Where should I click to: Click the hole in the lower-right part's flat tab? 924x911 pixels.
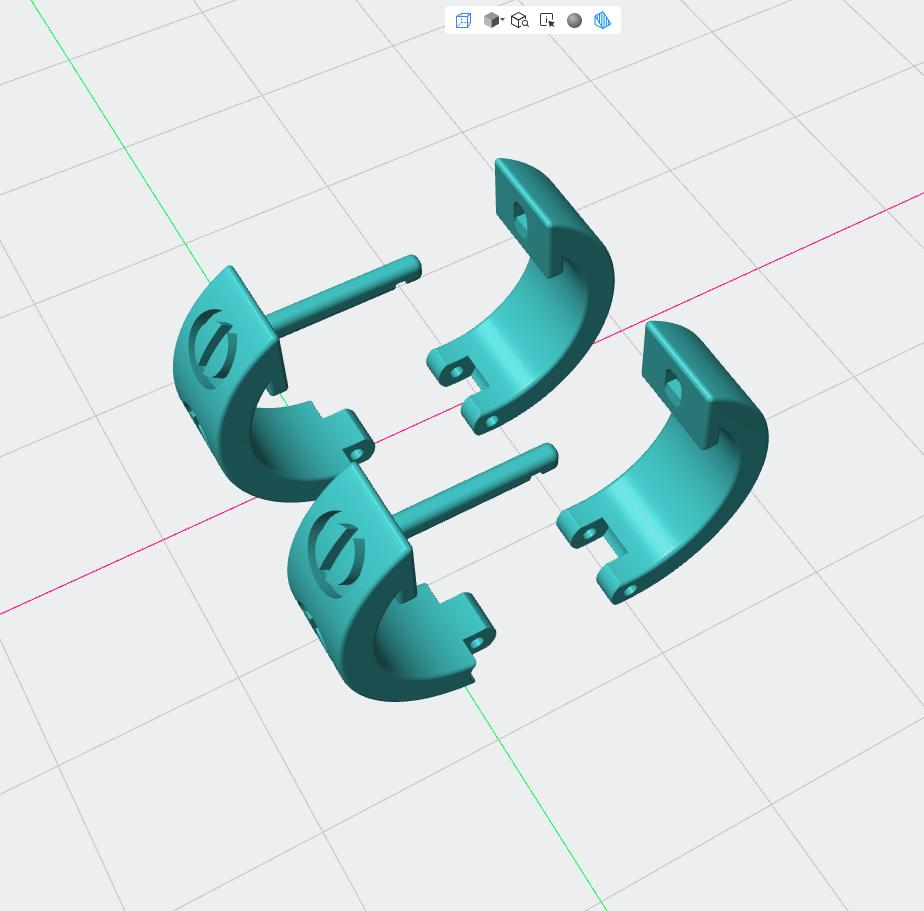coord(672,385)
